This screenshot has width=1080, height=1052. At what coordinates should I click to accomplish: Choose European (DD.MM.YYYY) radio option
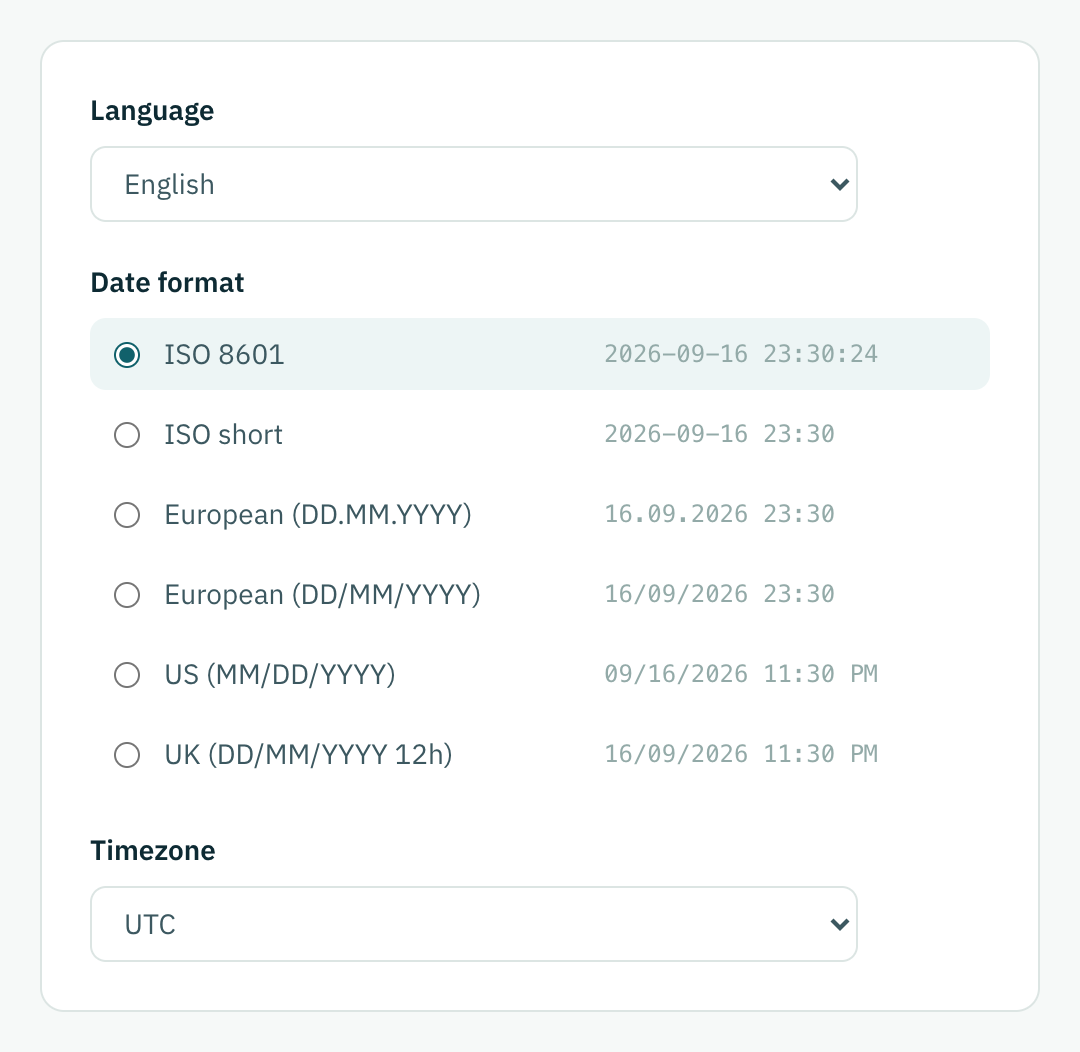click(127, 515)
